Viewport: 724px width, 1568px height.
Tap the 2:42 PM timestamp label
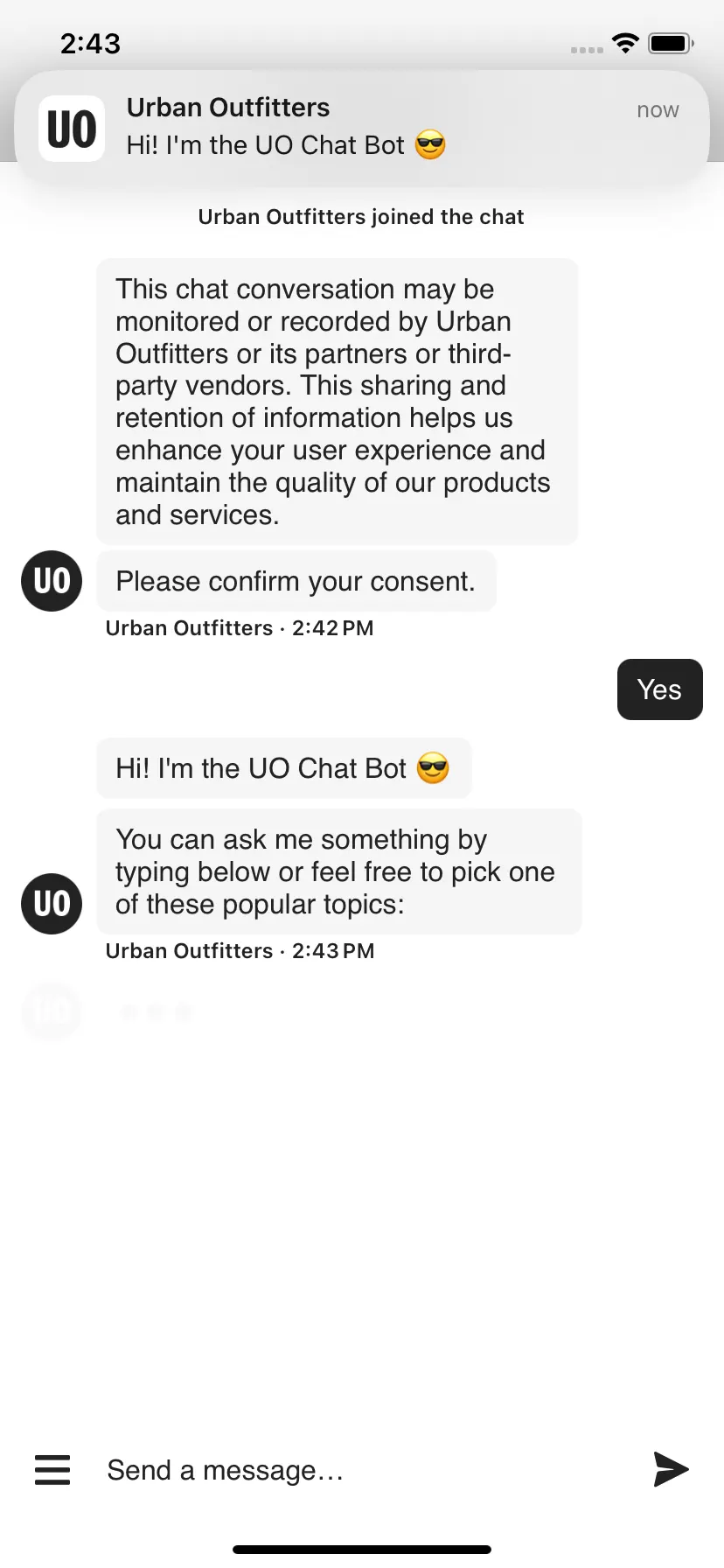[x=333, y=628]
